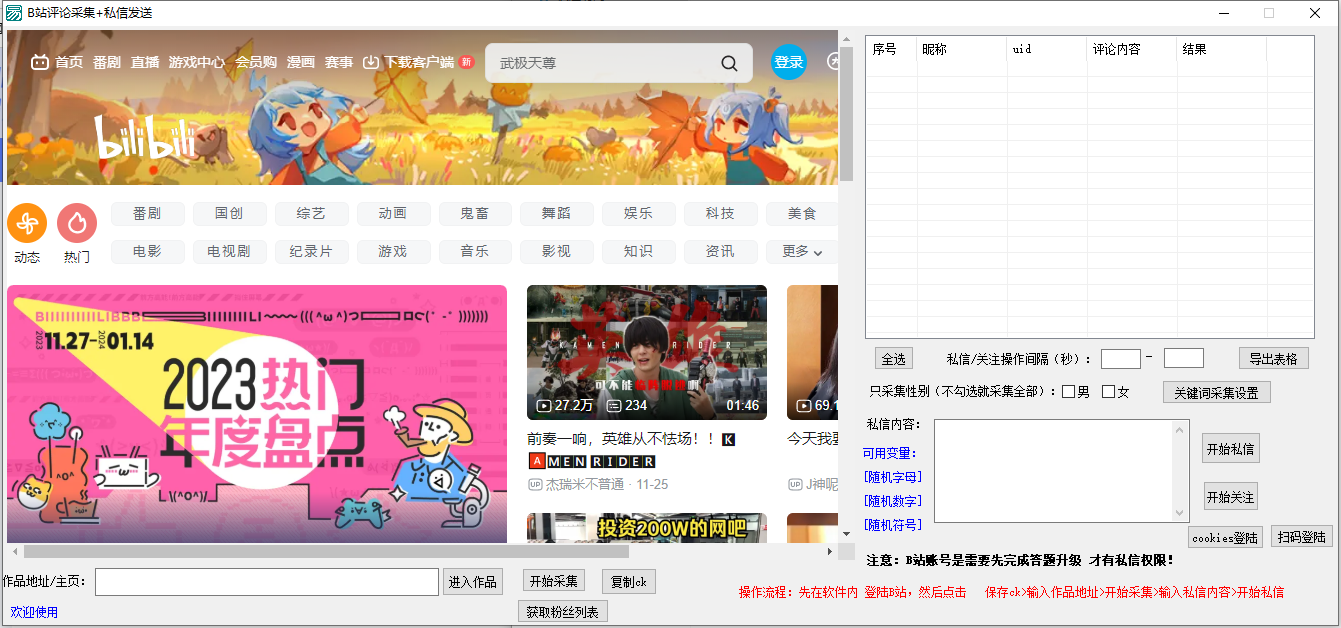
Task: Click the blue 登录 circular button
Action: (x=789, y=62)
